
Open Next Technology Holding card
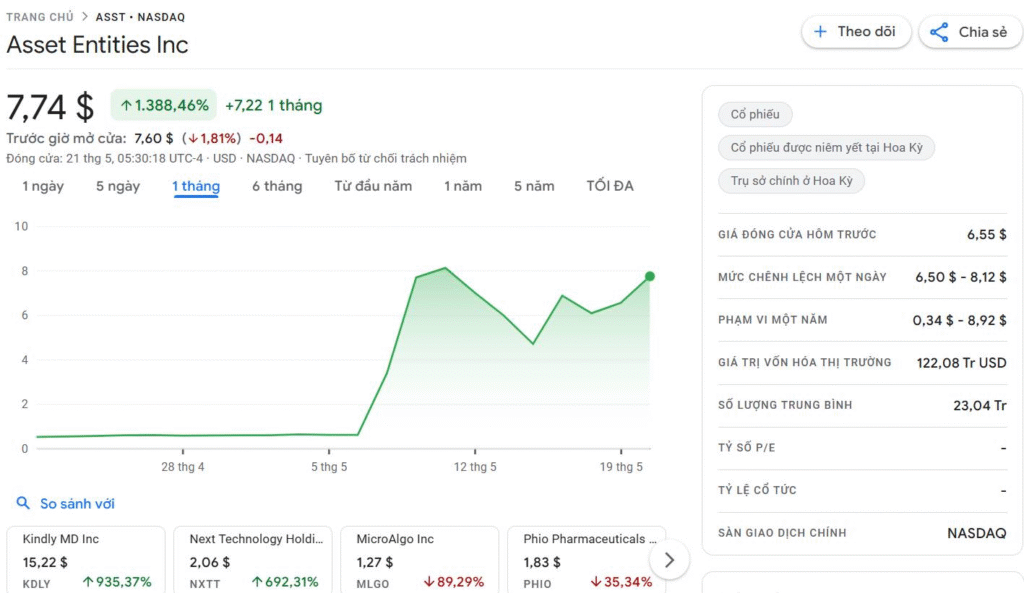click(253, 560)
